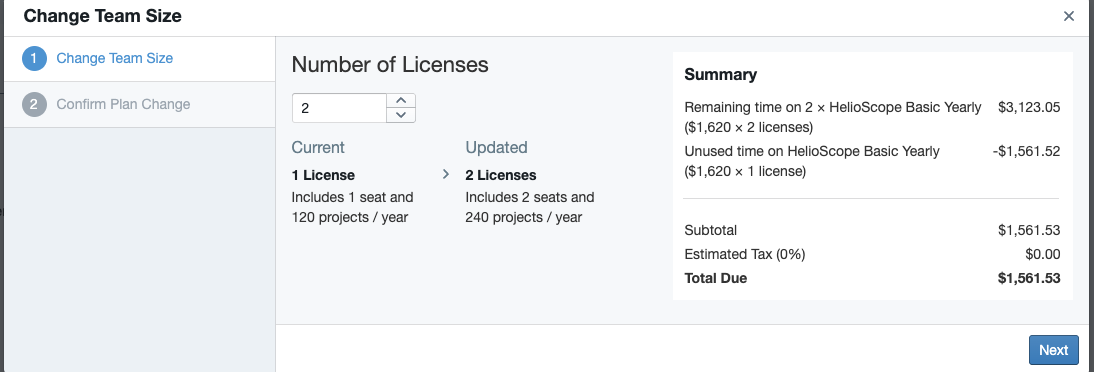
Task: Click the 'Includes 2 seats and' description
Action: (530, 198)
